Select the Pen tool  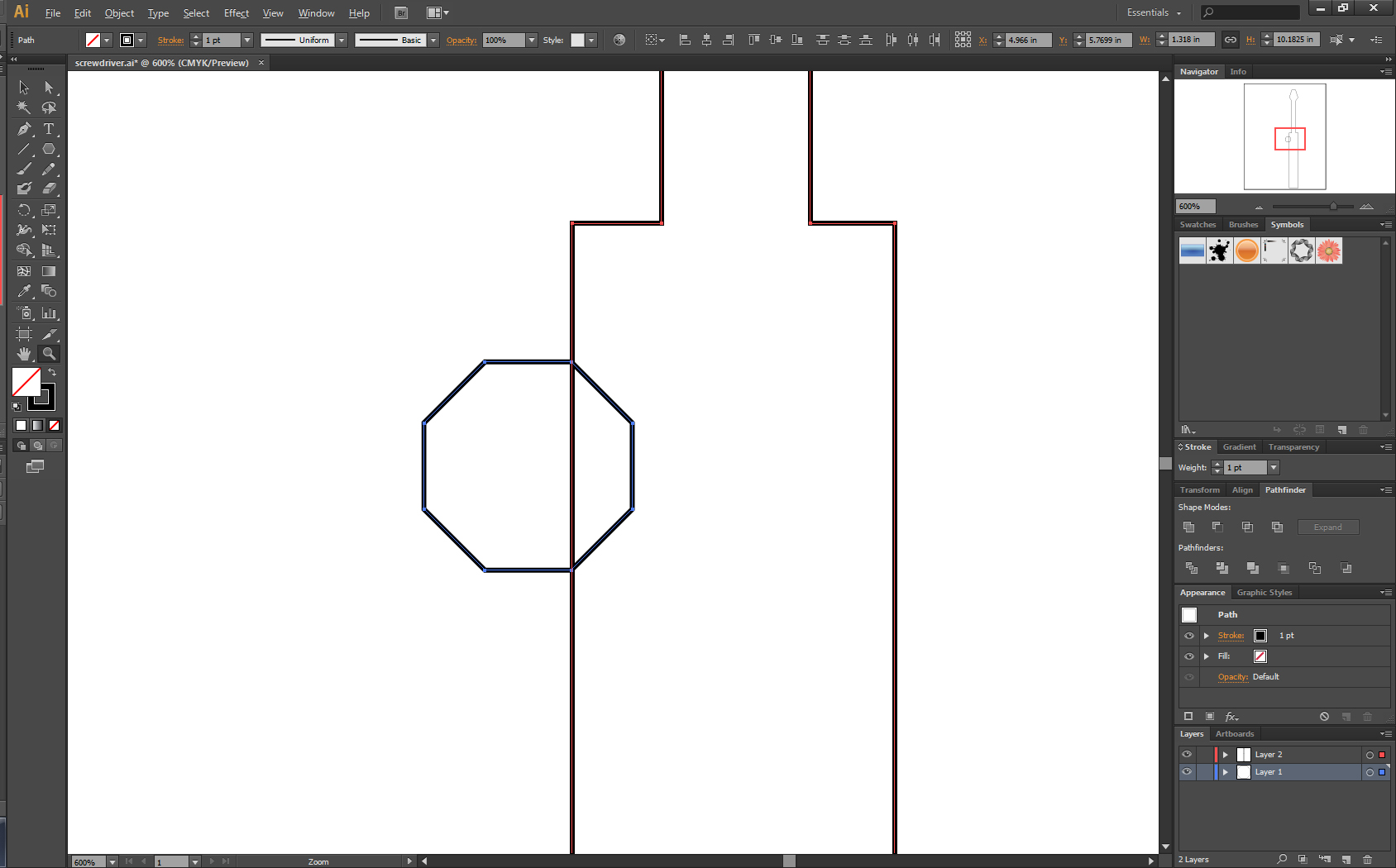(x=24, y=129)
